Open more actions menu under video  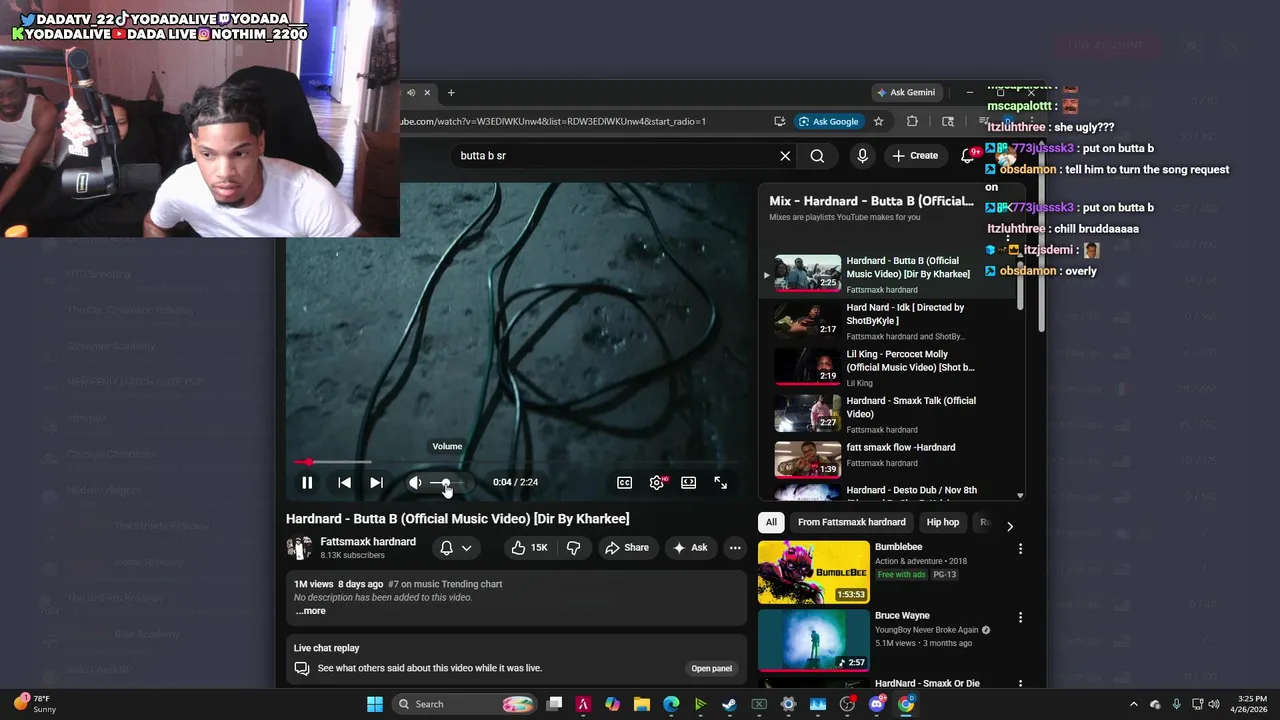[x=735, y=548]
